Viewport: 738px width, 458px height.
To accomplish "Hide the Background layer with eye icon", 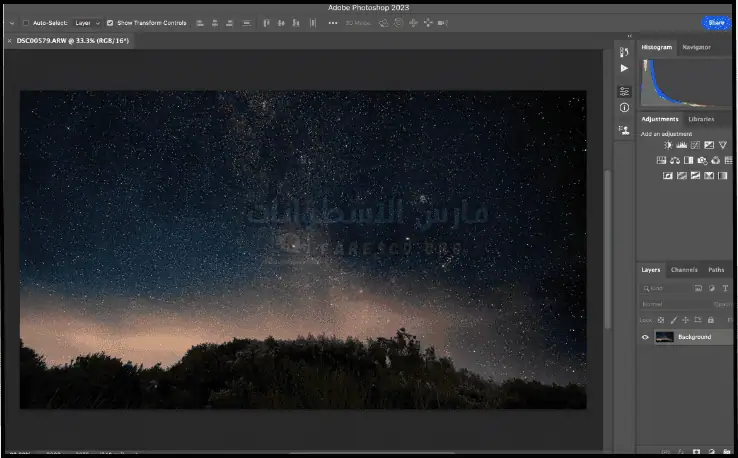I will click(645, 337).
